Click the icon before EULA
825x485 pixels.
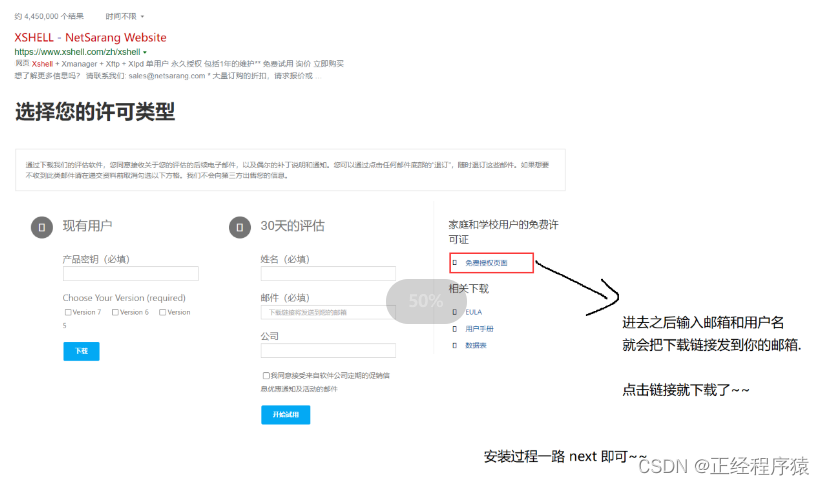(455, 312)
